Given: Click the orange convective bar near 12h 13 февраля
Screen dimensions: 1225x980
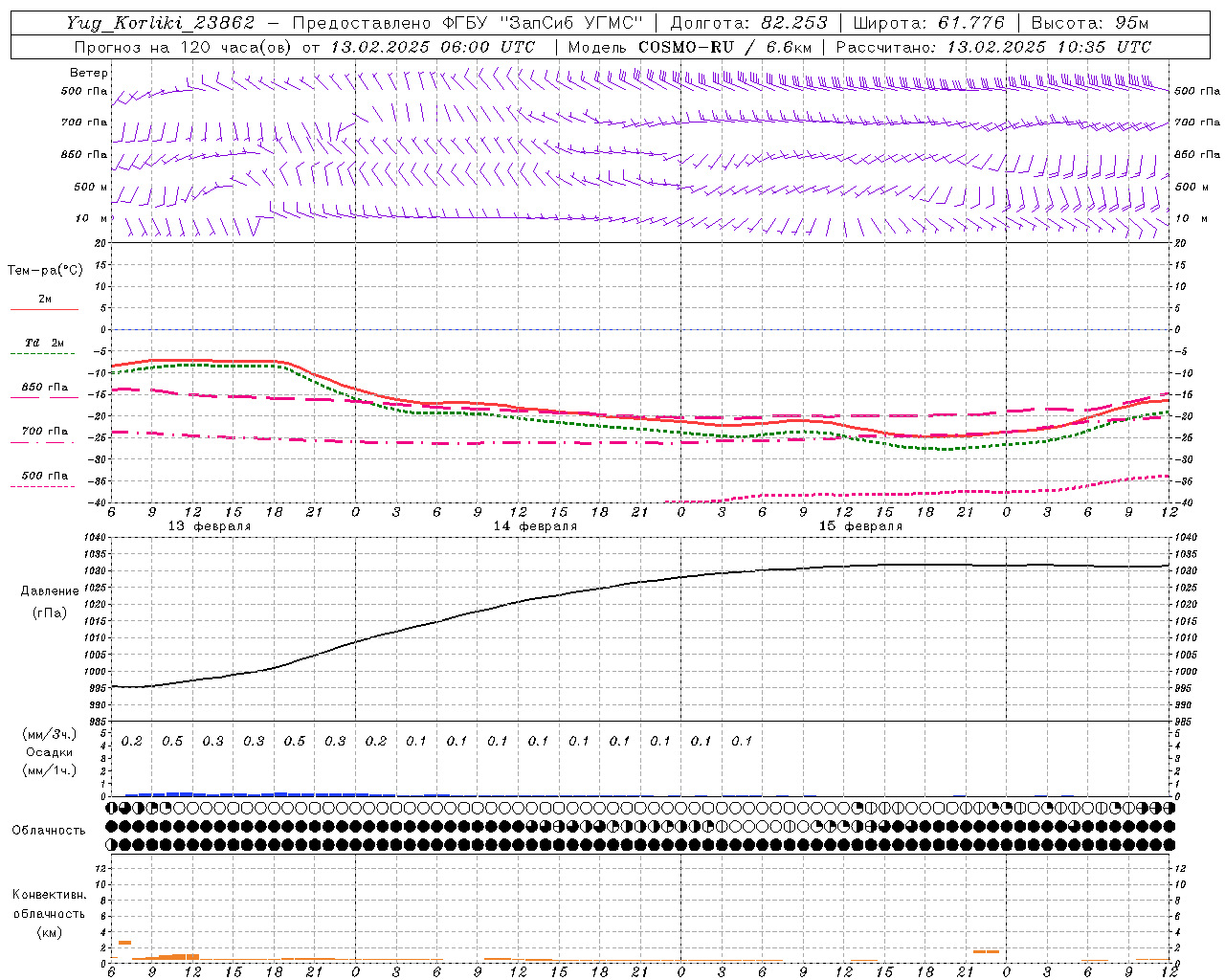Looking at the screenshot, I should (178, 956).
